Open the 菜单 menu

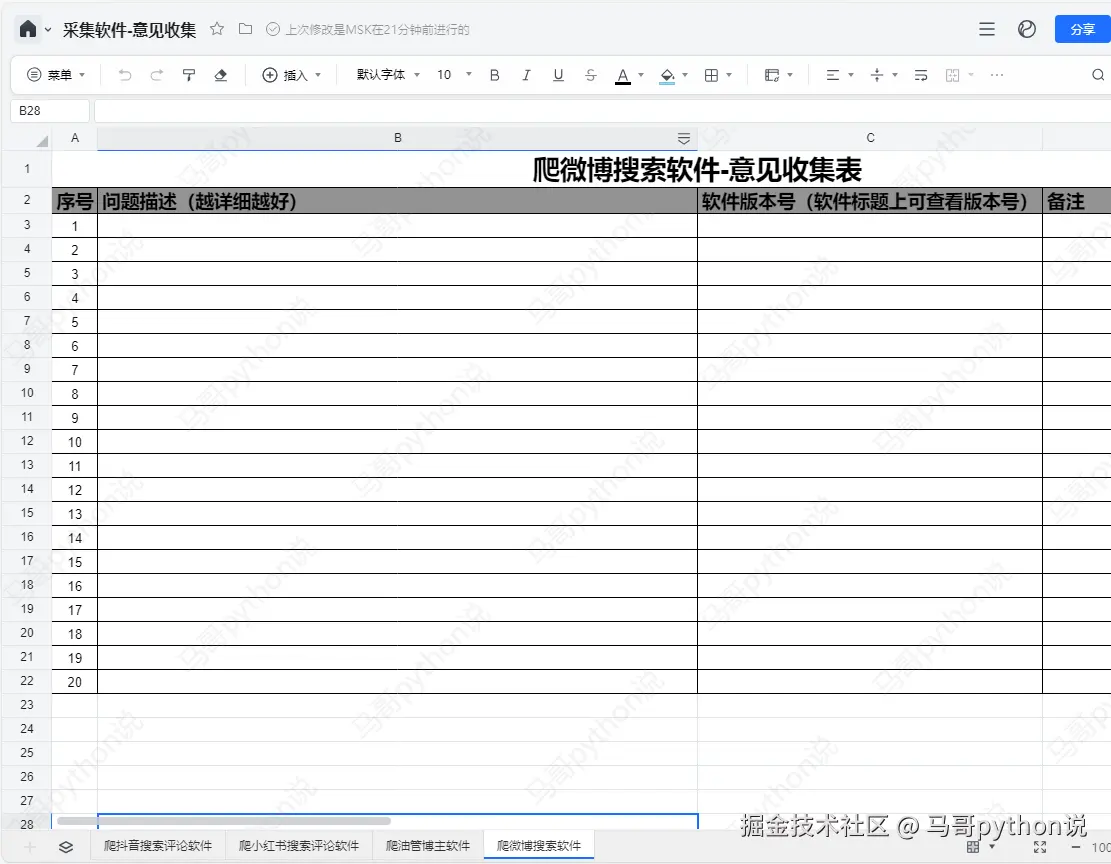click(60, 74)
